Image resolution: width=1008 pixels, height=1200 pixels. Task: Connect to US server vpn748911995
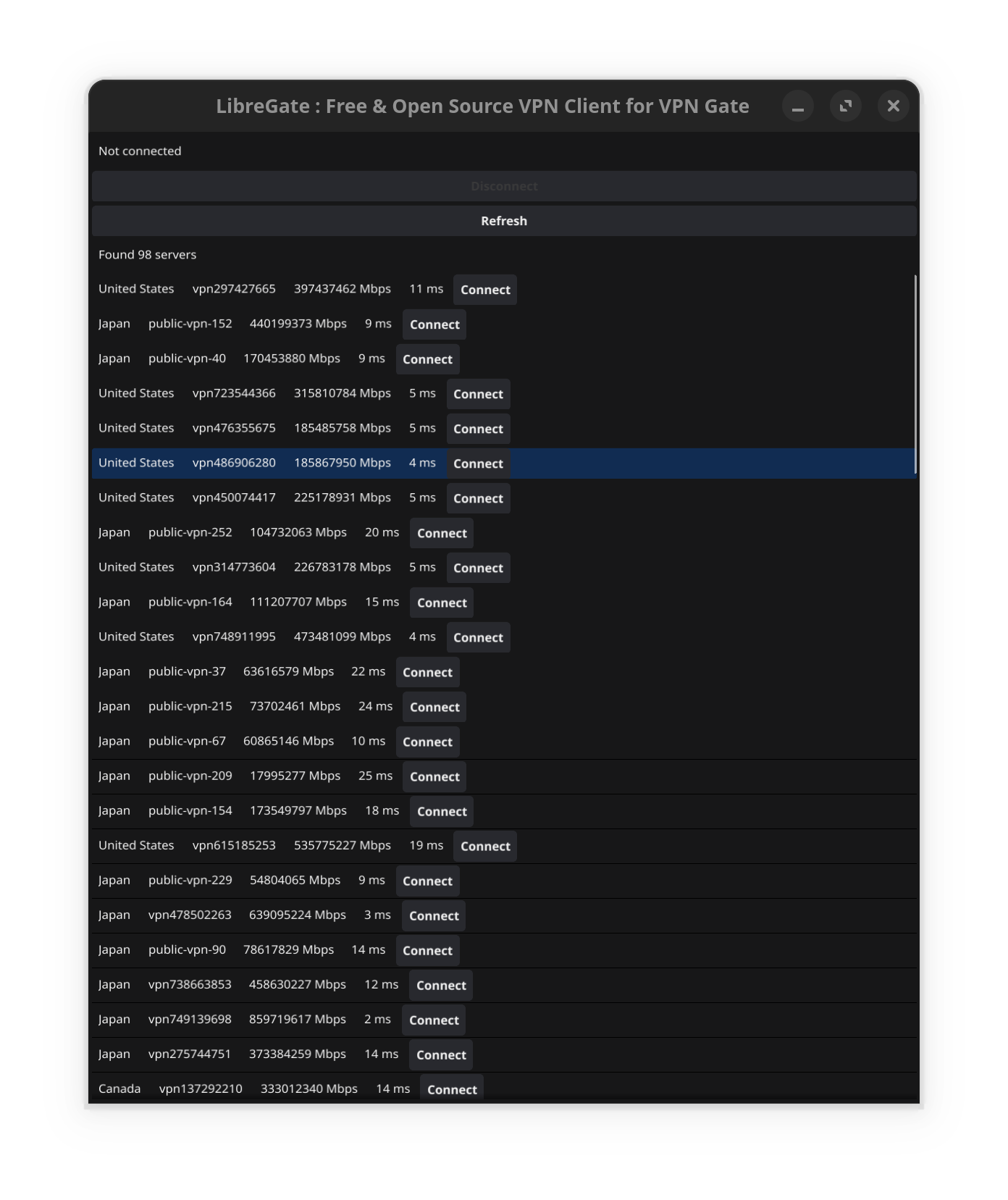(478, 637)
